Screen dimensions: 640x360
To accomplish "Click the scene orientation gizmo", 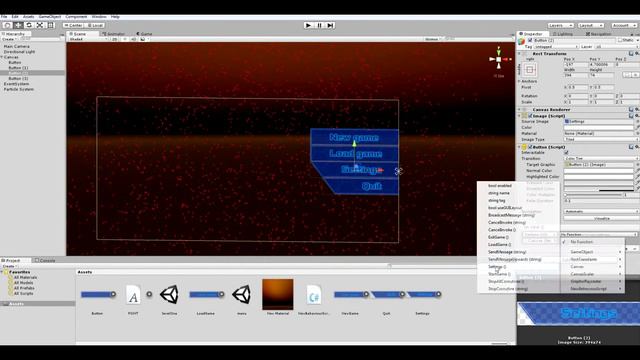I will [499, 60].
